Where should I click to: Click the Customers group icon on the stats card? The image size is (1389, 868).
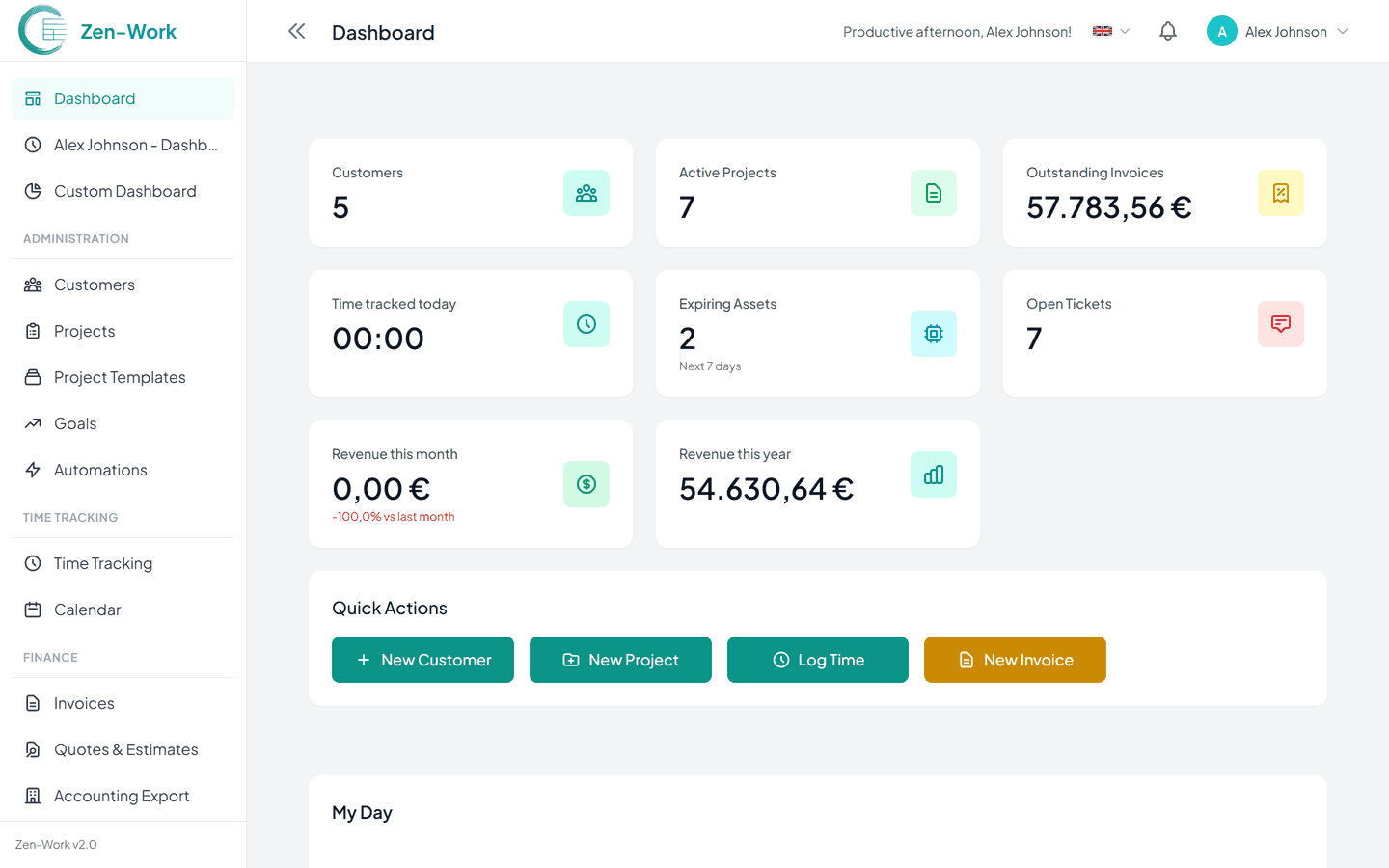(586, 193)
